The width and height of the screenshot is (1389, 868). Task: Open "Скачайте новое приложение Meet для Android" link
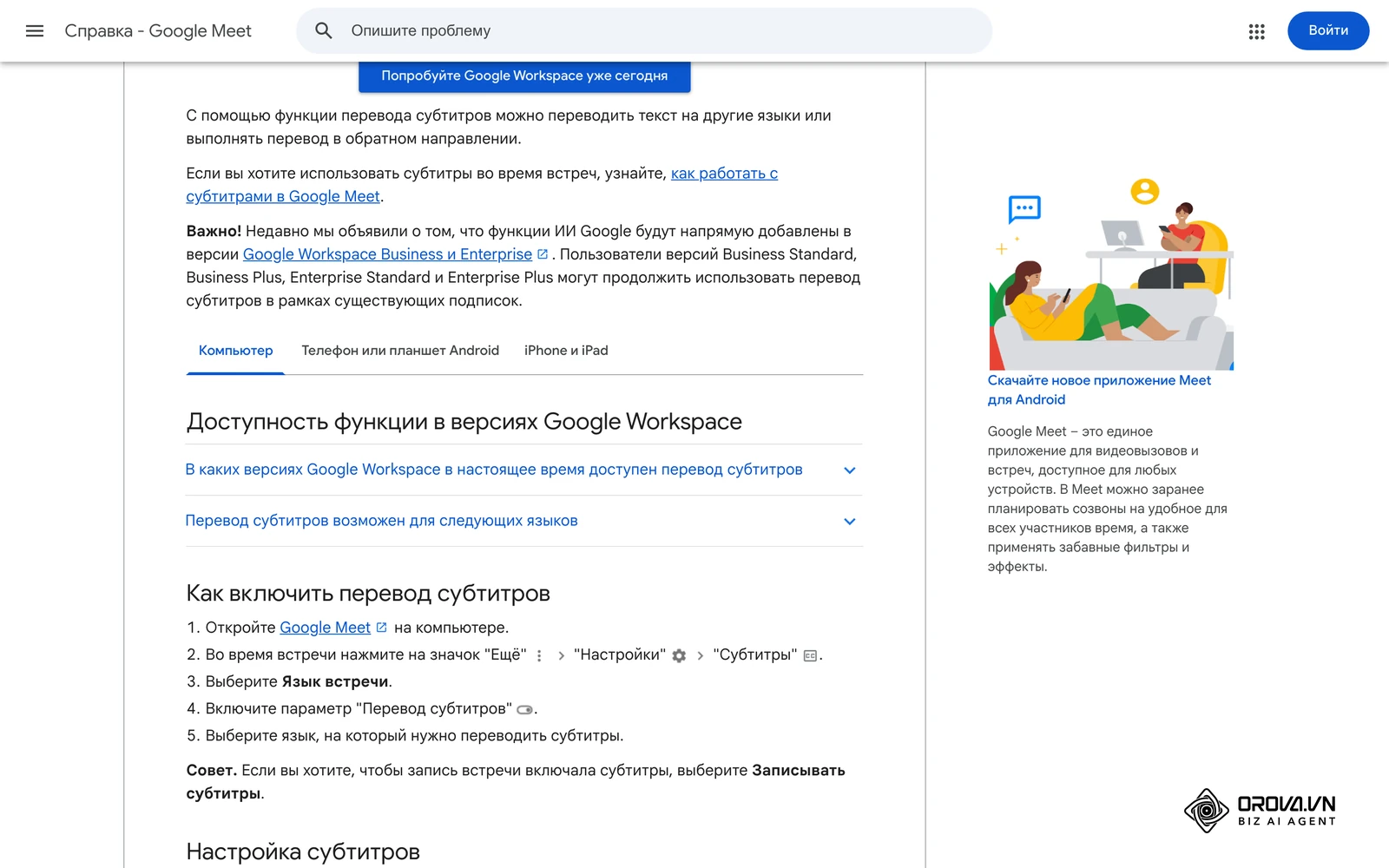pyautogui.click(x=1099, y=390)
